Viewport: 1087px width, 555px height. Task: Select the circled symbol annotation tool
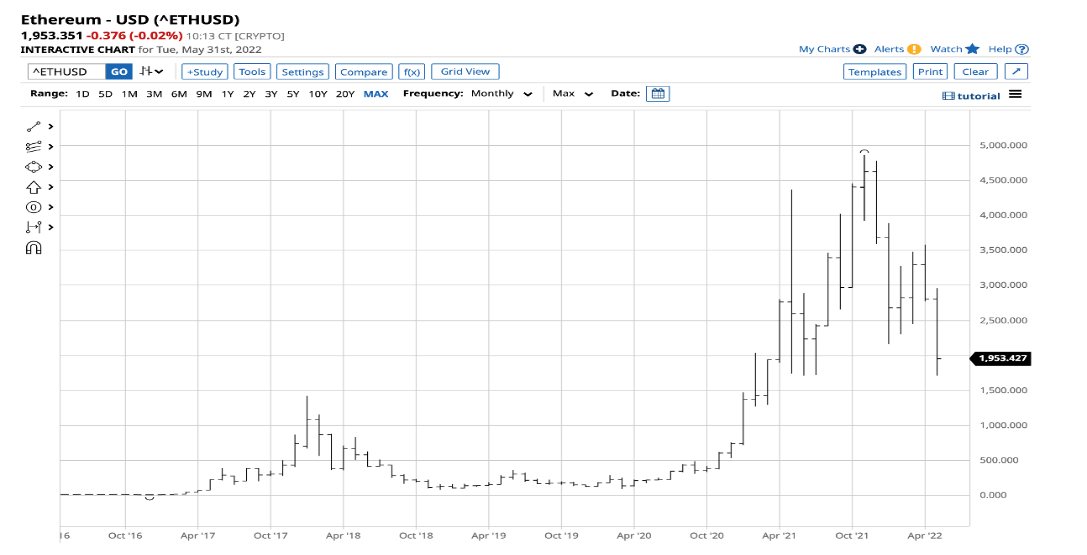click(x=33, y=207)
